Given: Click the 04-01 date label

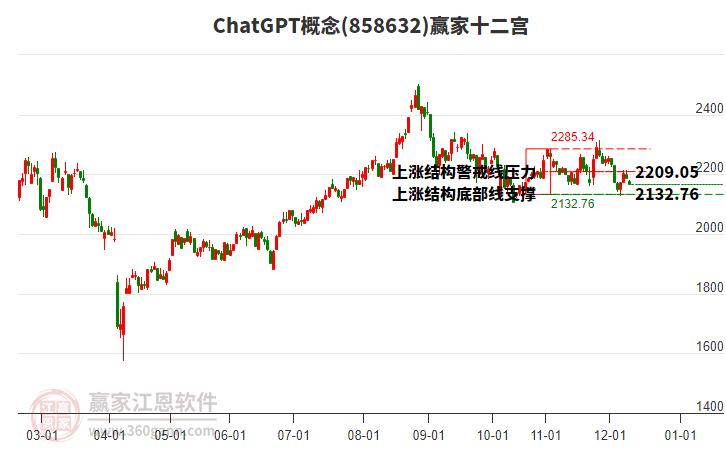Looking at the screenshot, I should pyautogui.click(x=109, y=435).
